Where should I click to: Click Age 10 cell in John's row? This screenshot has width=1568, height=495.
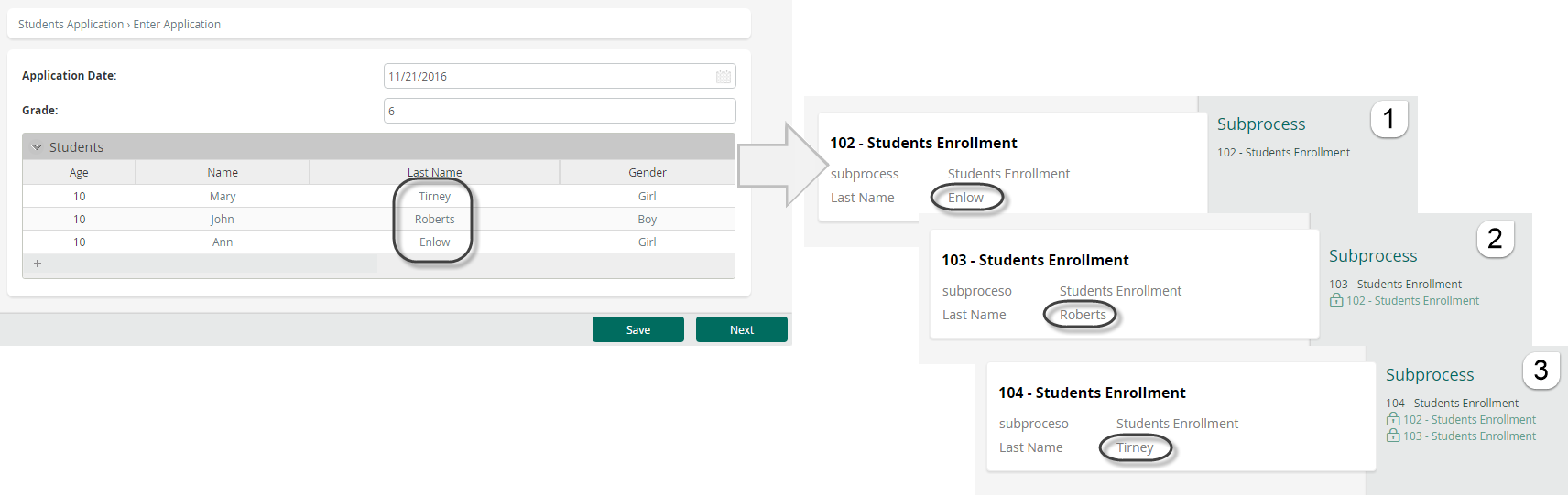79,219
